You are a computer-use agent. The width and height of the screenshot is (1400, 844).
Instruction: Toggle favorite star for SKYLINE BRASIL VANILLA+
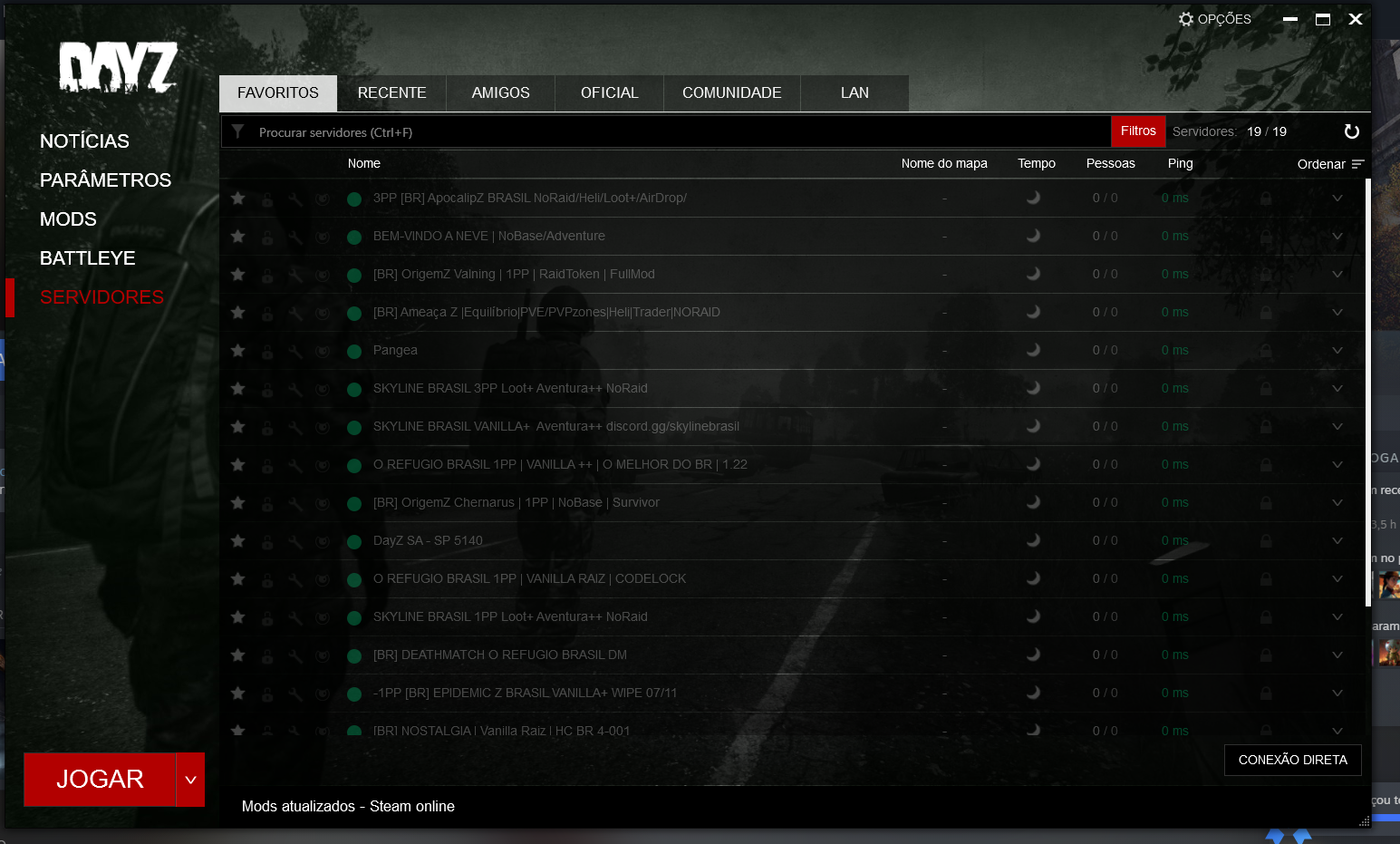[237, 426]
